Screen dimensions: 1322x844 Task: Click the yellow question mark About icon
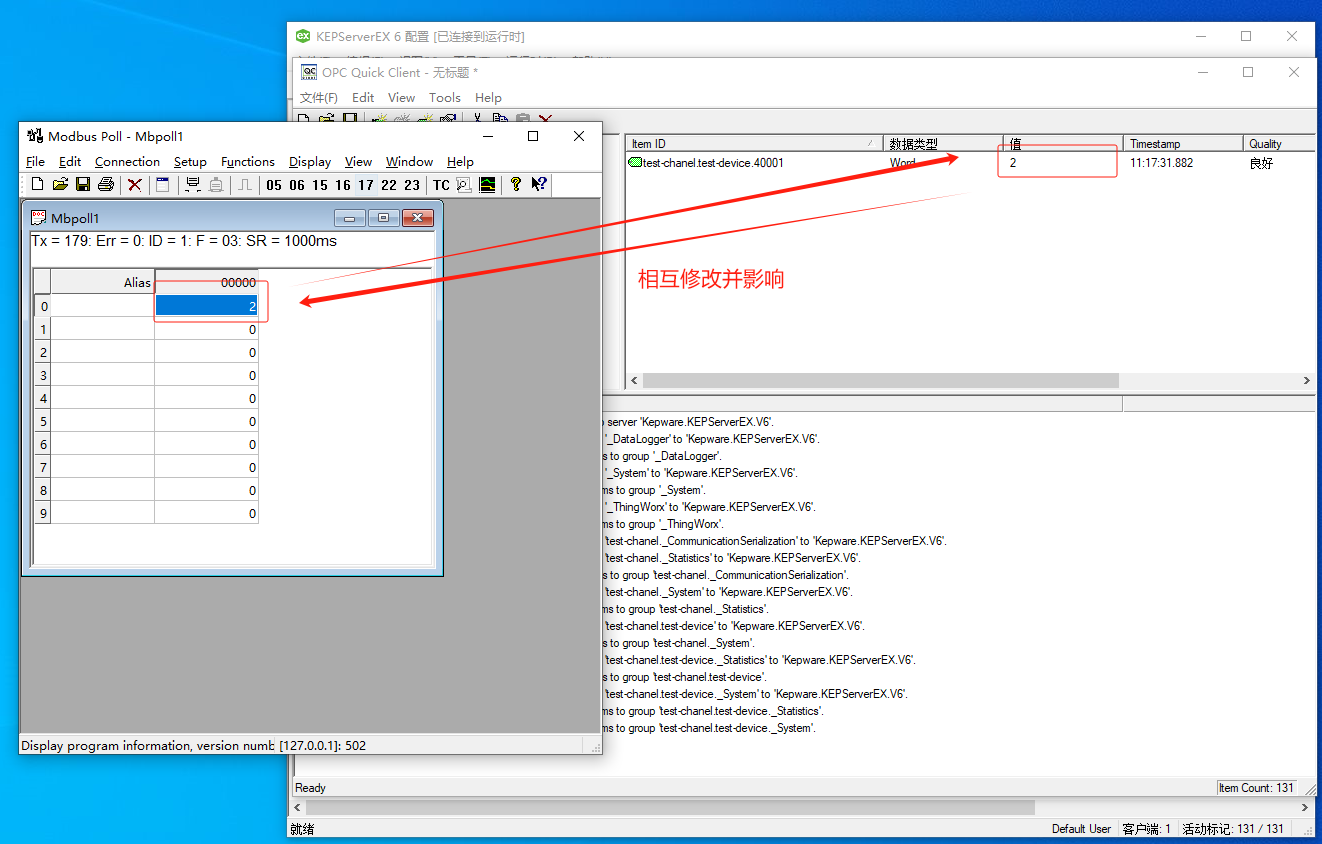pyautogui.click(x=516, y=185)
